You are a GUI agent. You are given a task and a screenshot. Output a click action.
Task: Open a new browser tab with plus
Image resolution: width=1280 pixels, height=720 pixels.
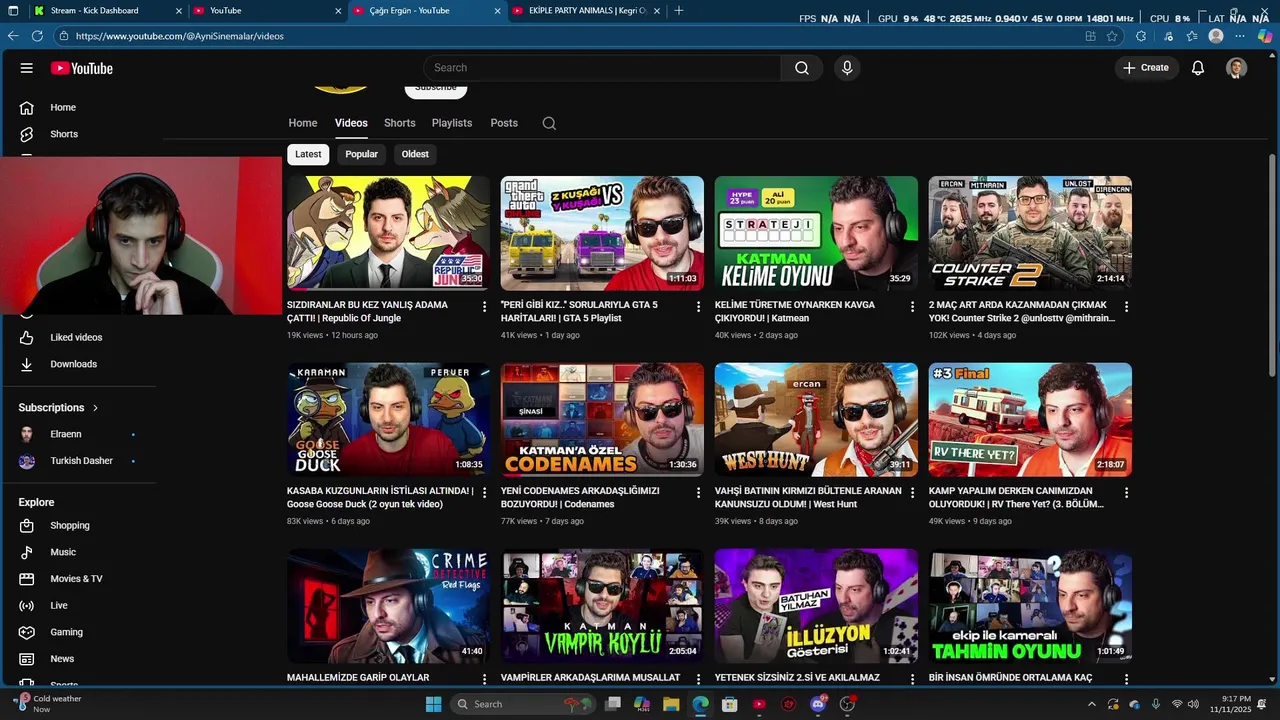point(679,11)
